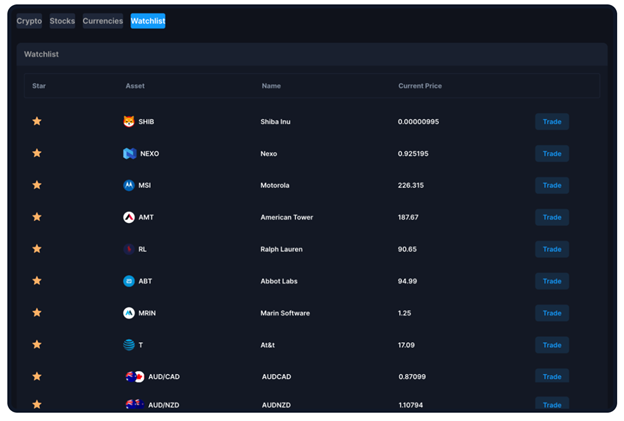Toggle the star for Ralph Lauren

tap(37, 249)
